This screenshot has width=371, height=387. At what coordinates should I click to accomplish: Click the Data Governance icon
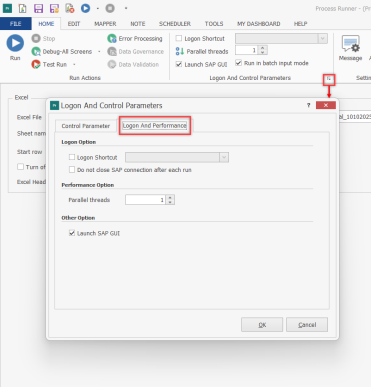pos(112,52)
